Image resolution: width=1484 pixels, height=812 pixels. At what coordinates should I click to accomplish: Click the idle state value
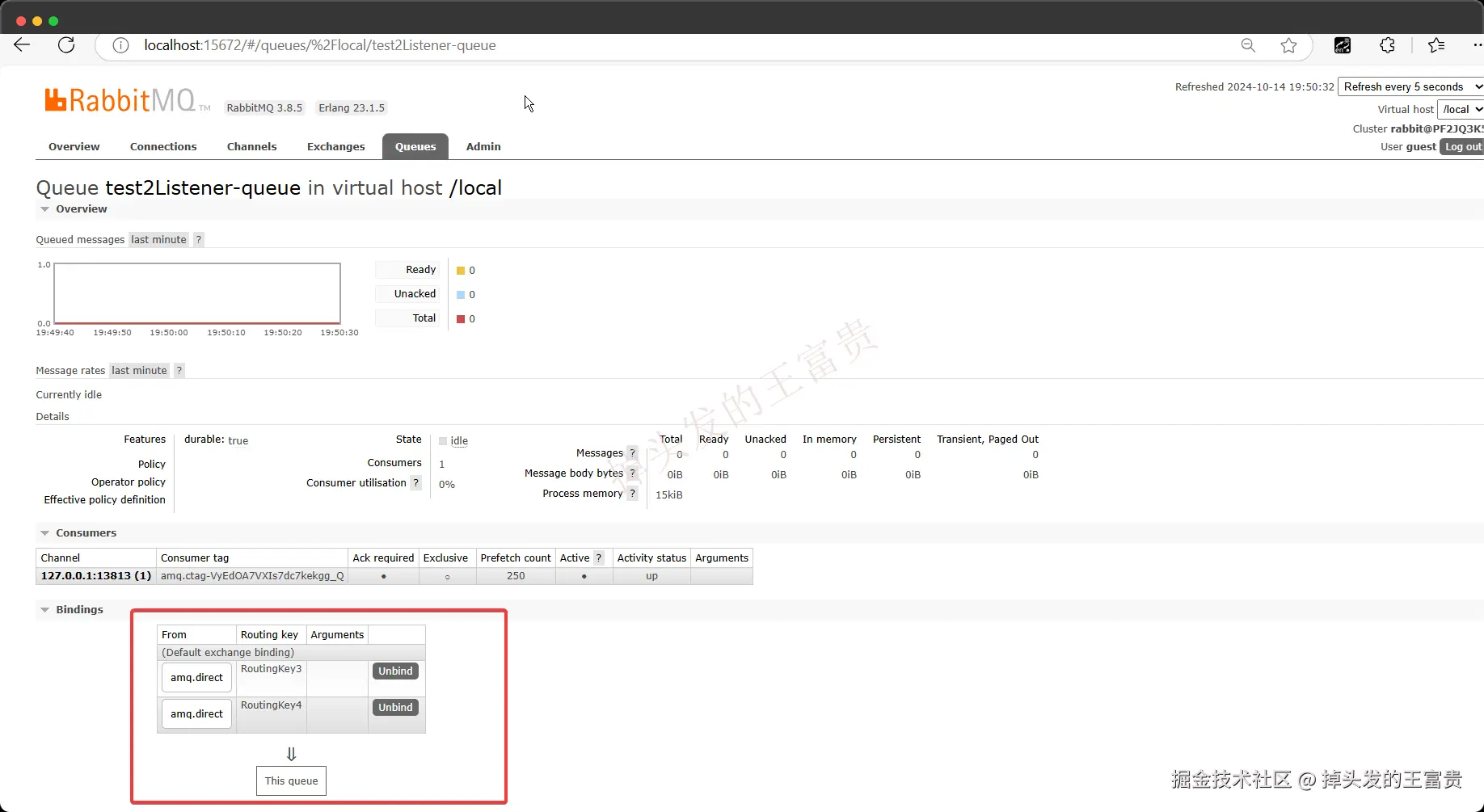[459, 441]
